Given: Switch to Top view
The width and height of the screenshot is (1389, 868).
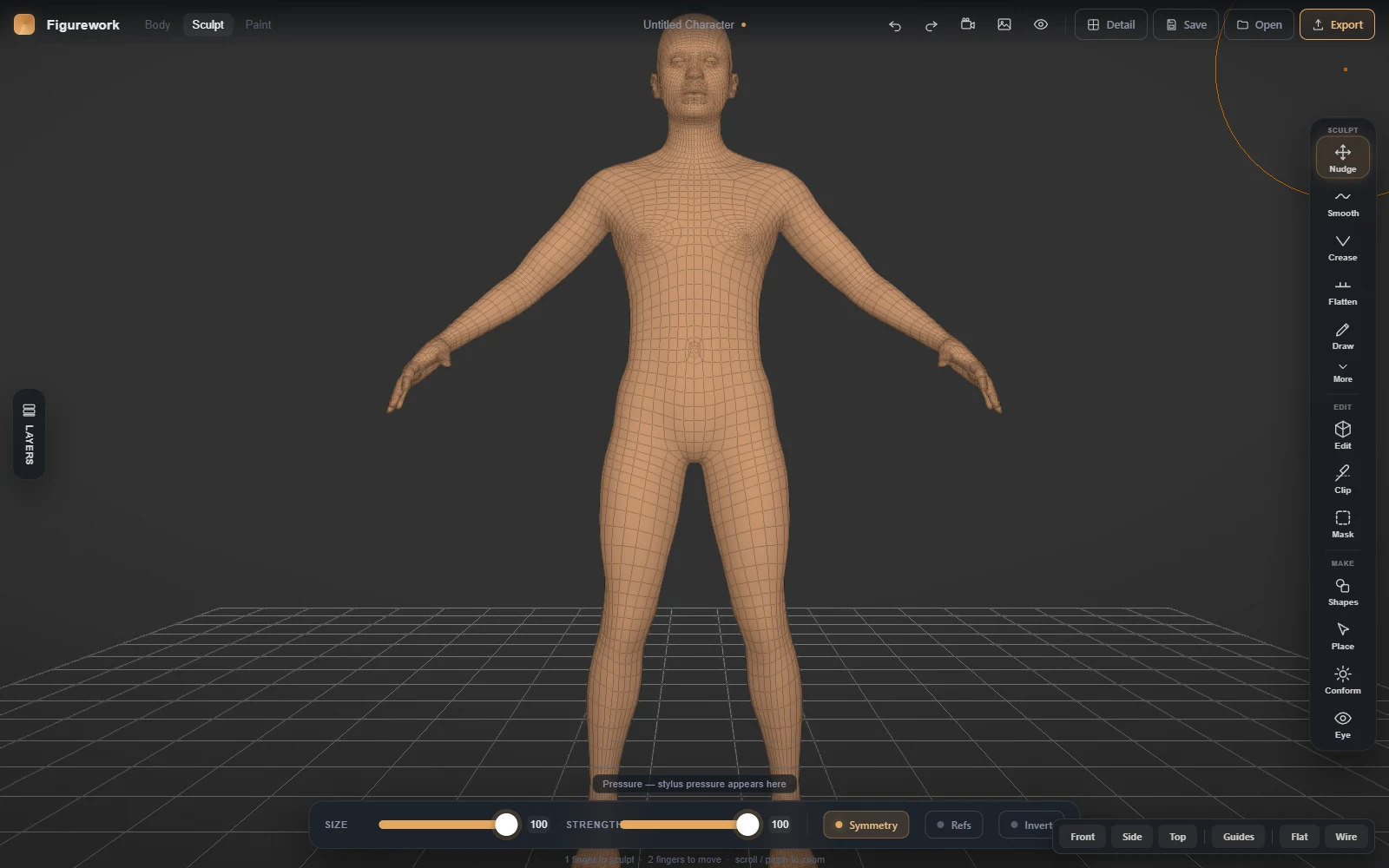Looking at the screenshot, I should click(1177, 837).
